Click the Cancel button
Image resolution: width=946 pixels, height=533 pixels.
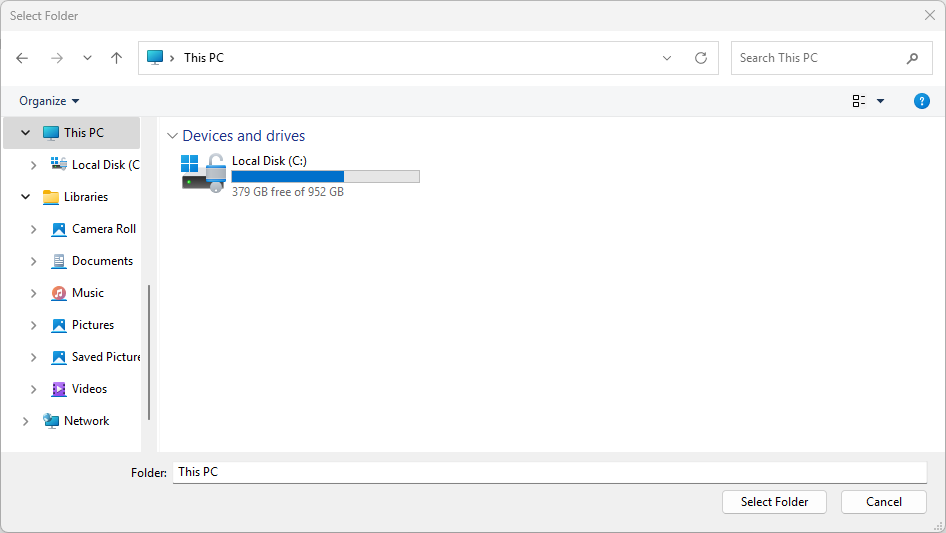pos(883,502)
